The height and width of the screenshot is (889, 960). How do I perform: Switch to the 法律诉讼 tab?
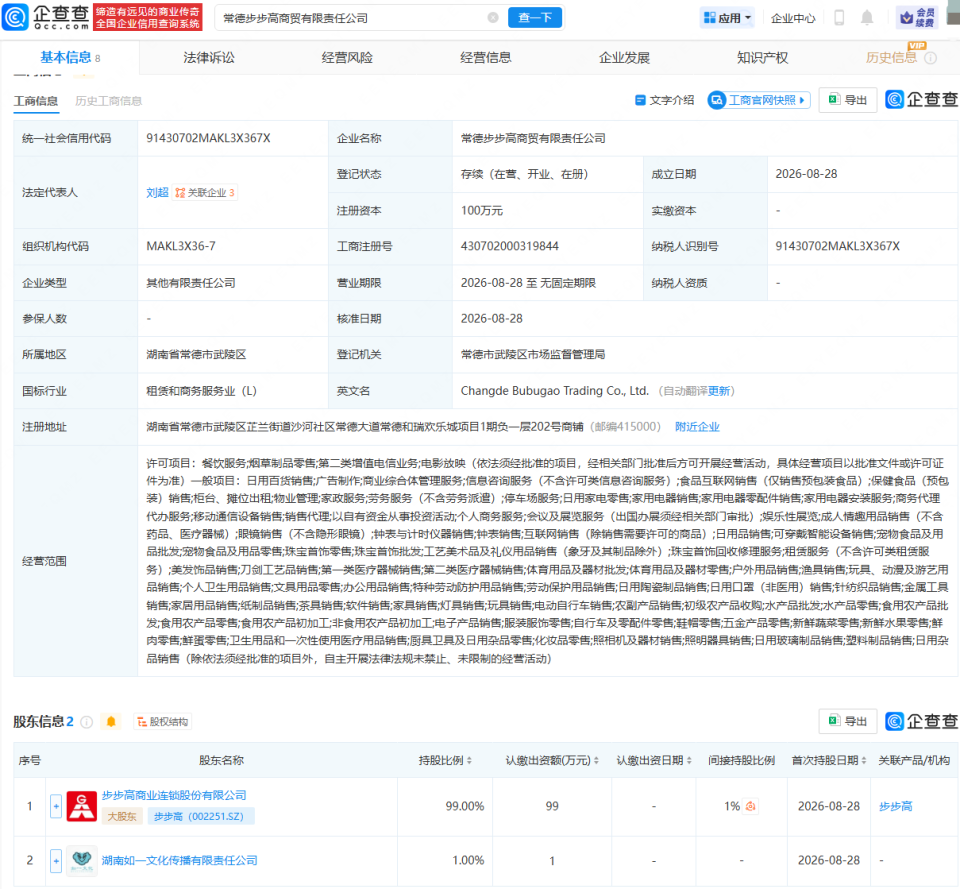[x=209, y=58]
